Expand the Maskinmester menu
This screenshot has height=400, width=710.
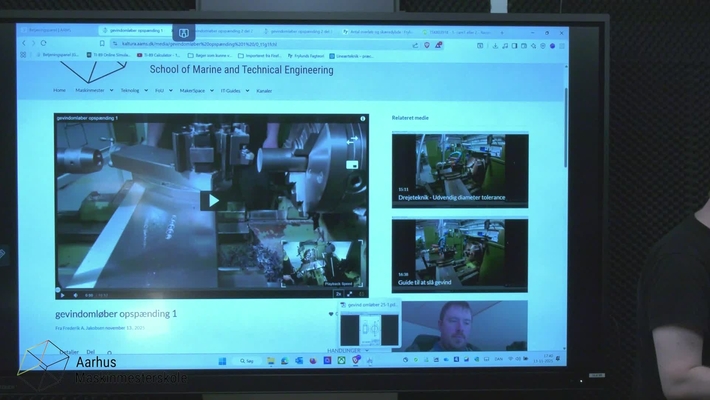click(90, 90)
